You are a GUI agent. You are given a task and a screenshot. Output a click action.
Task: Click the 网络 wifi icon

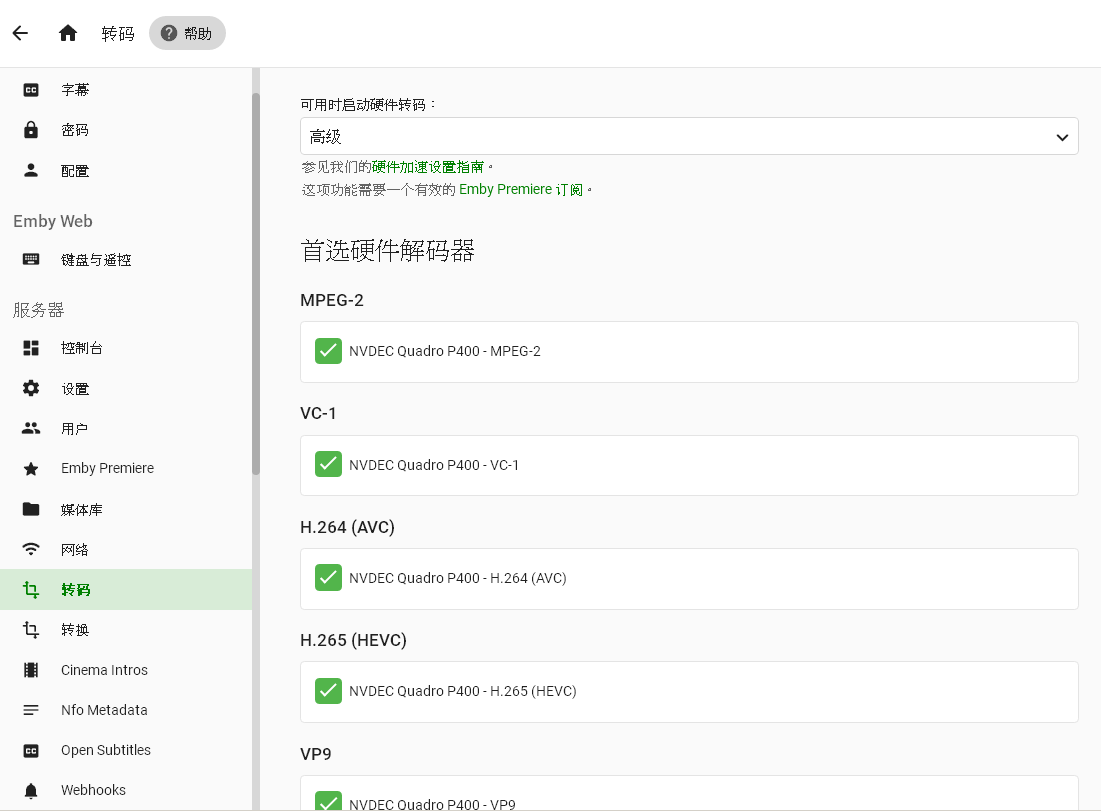click(x=31, y=549)
